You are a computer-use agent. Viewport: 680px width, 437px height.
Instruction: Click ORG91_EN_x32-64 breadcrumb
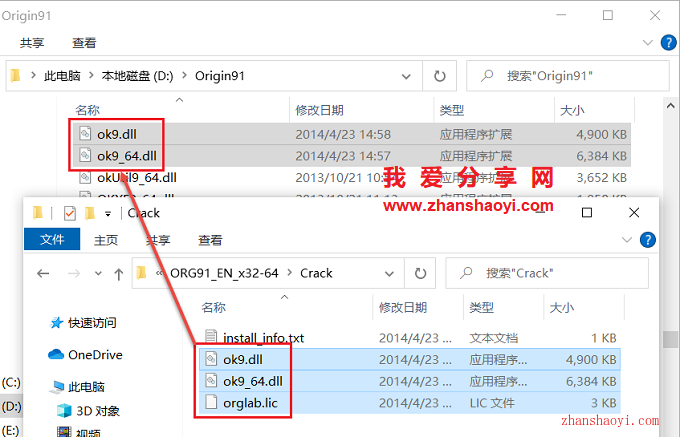tap(224, 273)
